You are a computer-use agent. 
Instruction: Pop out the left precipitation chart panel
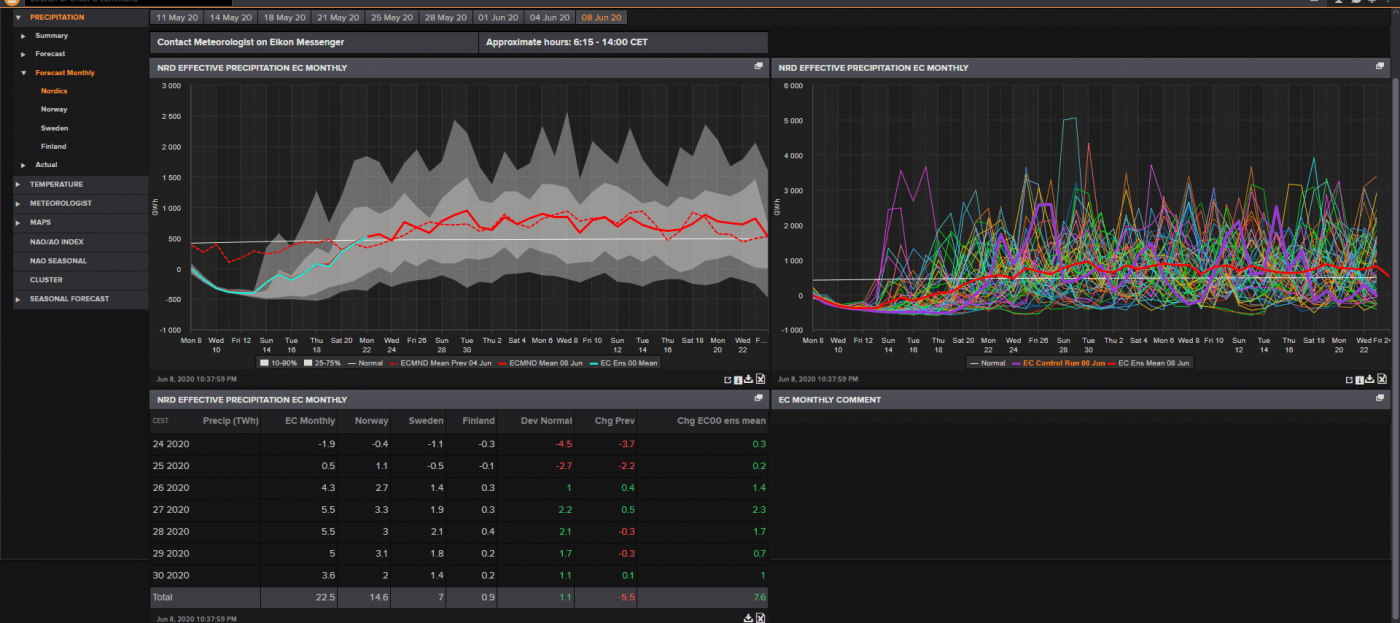(x=759, y=66)
